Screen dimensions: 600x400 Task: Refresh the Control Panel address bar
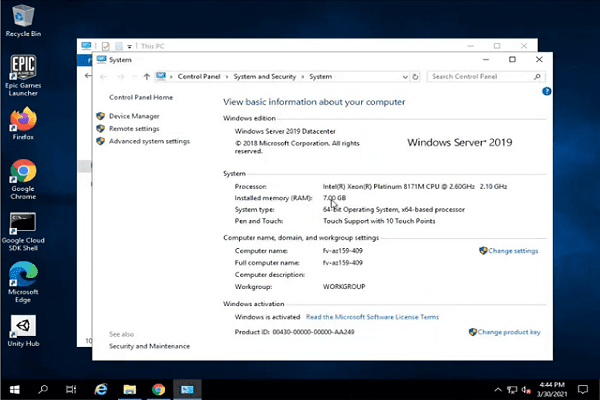415,77
